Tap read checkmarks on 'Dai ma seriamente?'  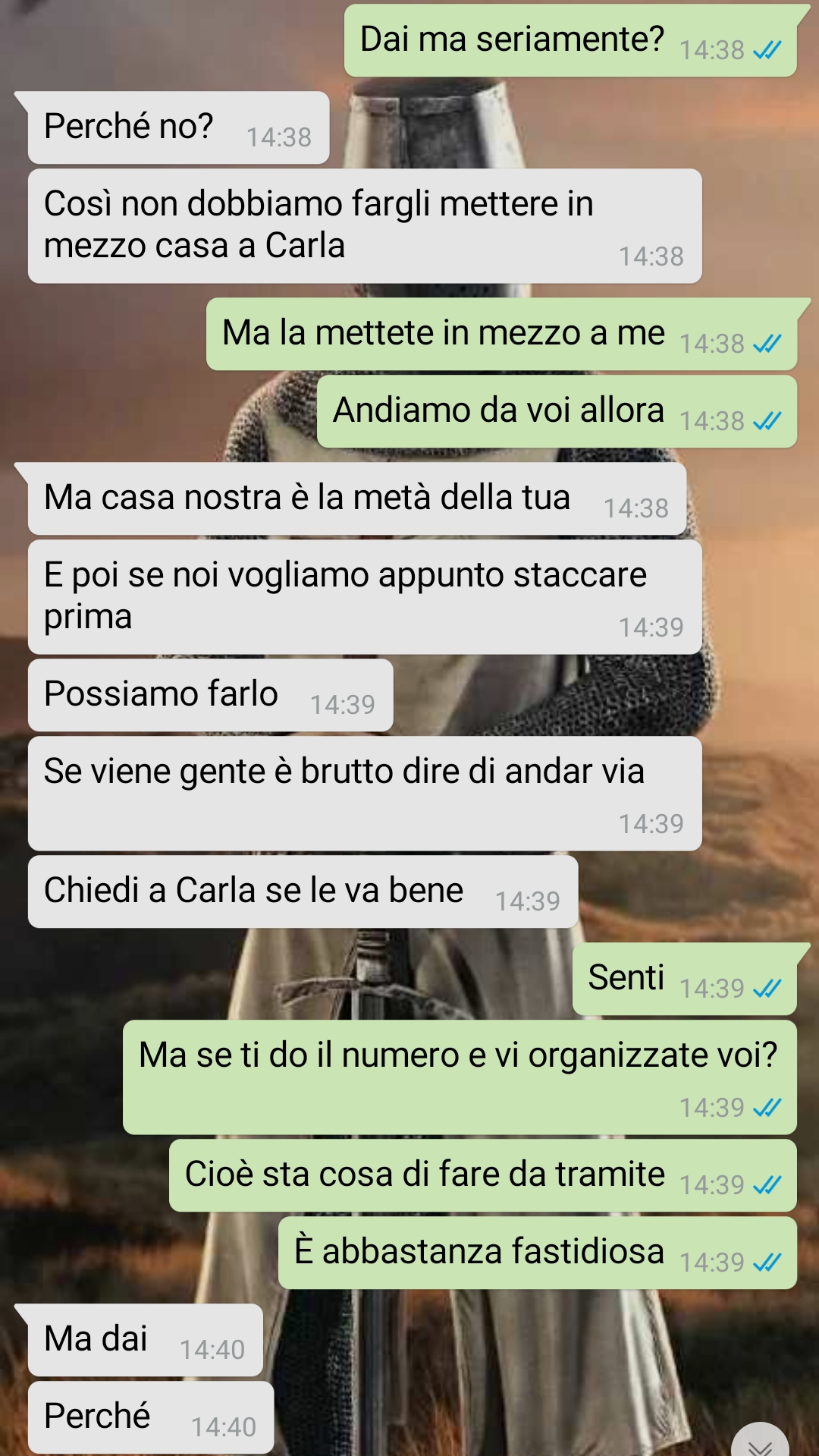point(767,51)
